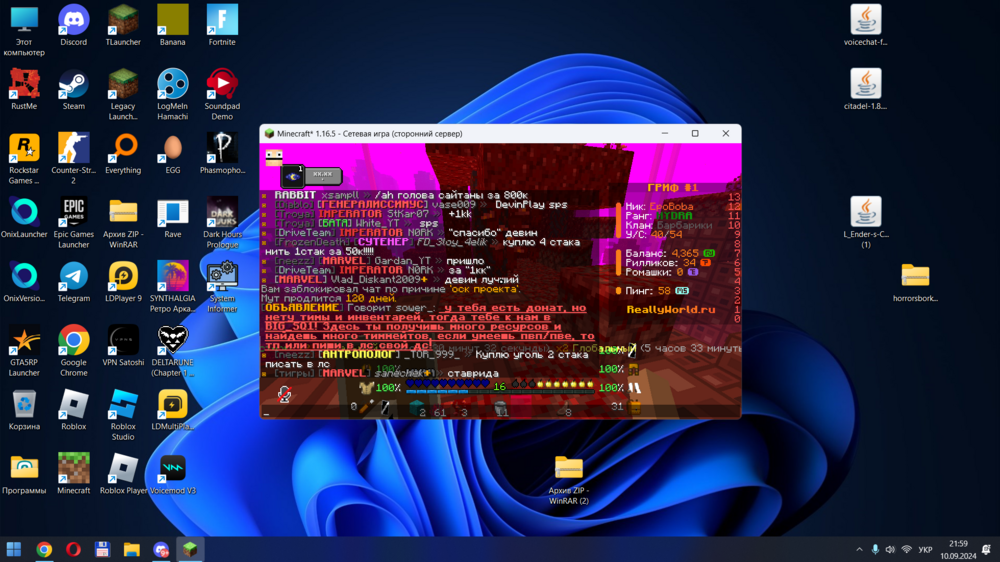Launch GTA5RP Launcher shortcut
Screen dimensions: 1000x562
pos(24,351)
